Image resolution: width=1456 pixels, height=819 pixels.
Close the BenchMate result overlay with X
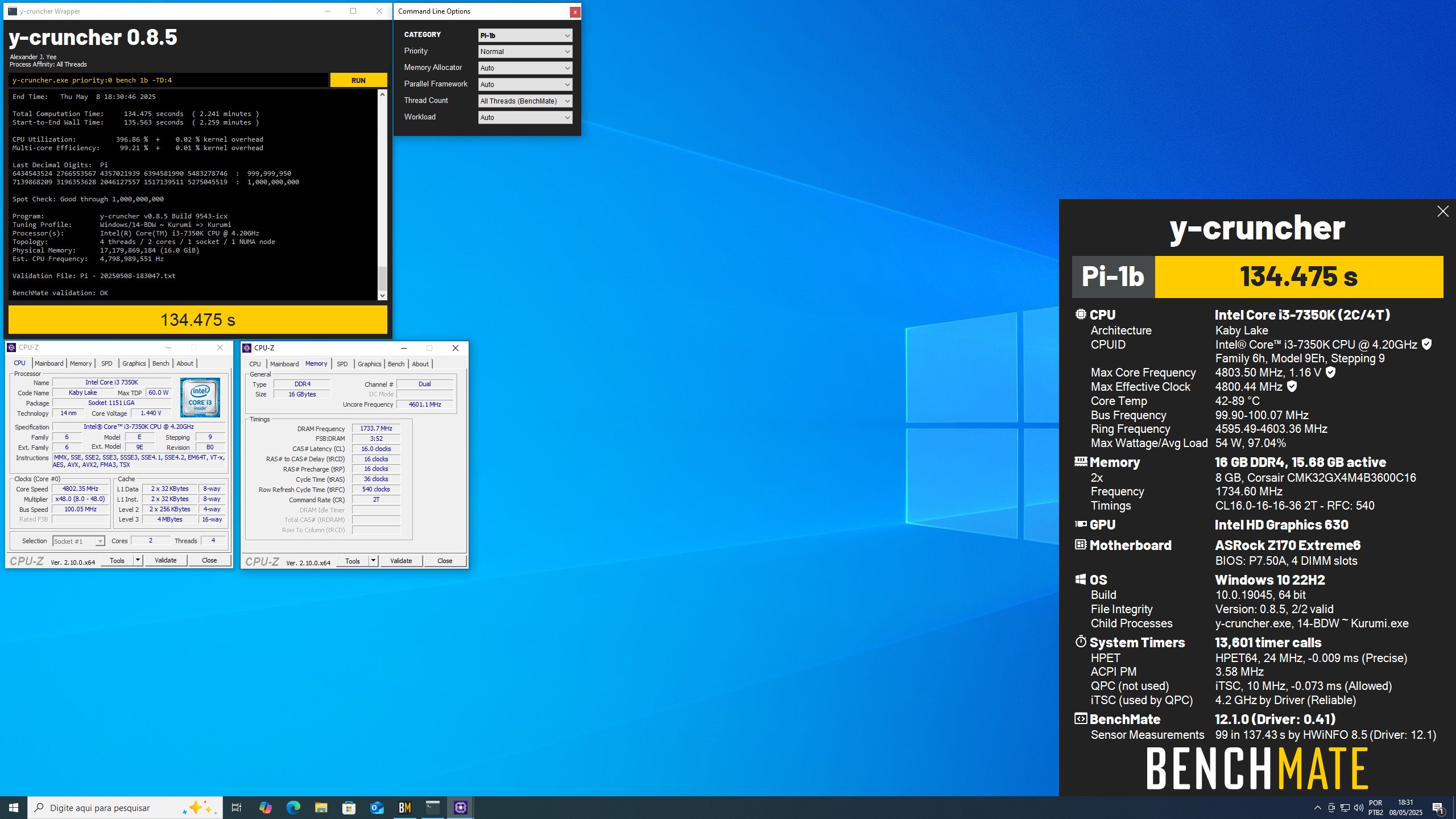pyautogui.click(x=1443, y=212)
